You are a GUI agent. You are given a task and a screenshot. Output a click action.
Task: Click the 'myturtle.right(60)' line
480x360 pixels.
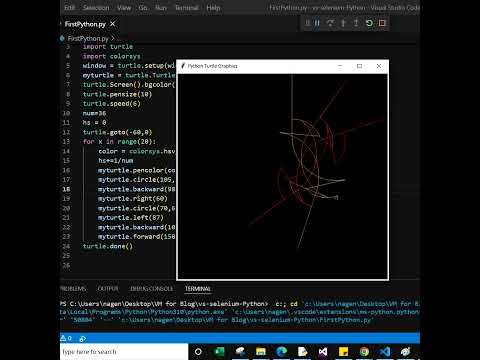tap(133, 199)
